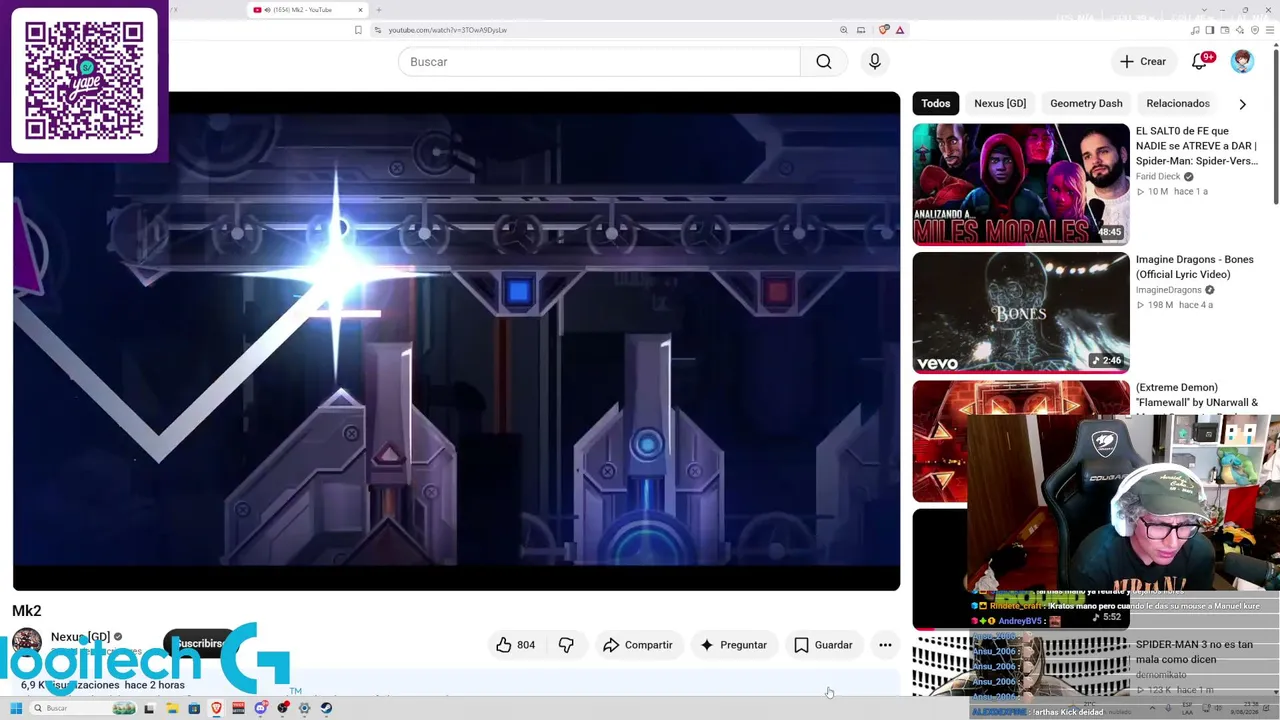Select the Nexus [GD] filter chip

[1000, 103]
